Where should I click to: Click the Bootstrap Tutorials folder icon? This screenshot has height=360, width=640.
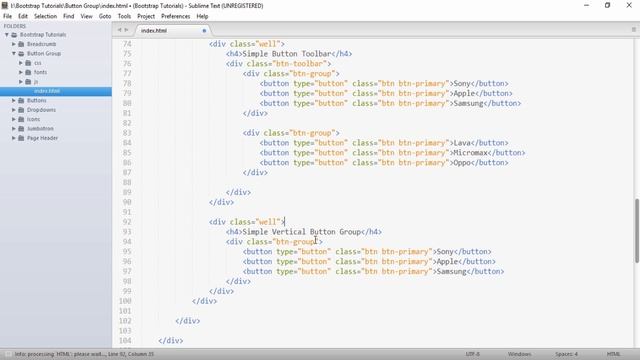(14, 35)
